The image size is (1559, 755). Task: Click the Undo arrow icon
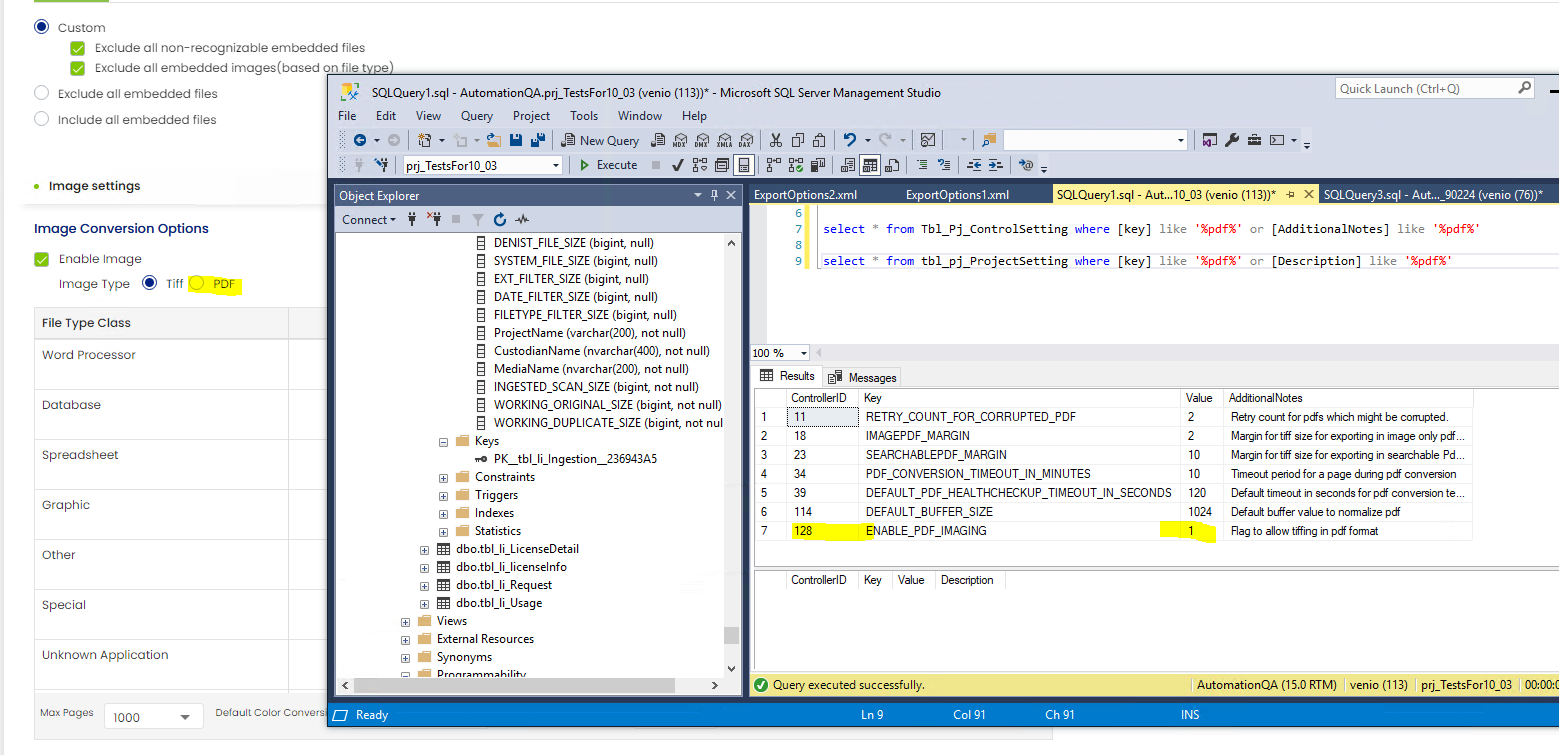pos(850,141)
